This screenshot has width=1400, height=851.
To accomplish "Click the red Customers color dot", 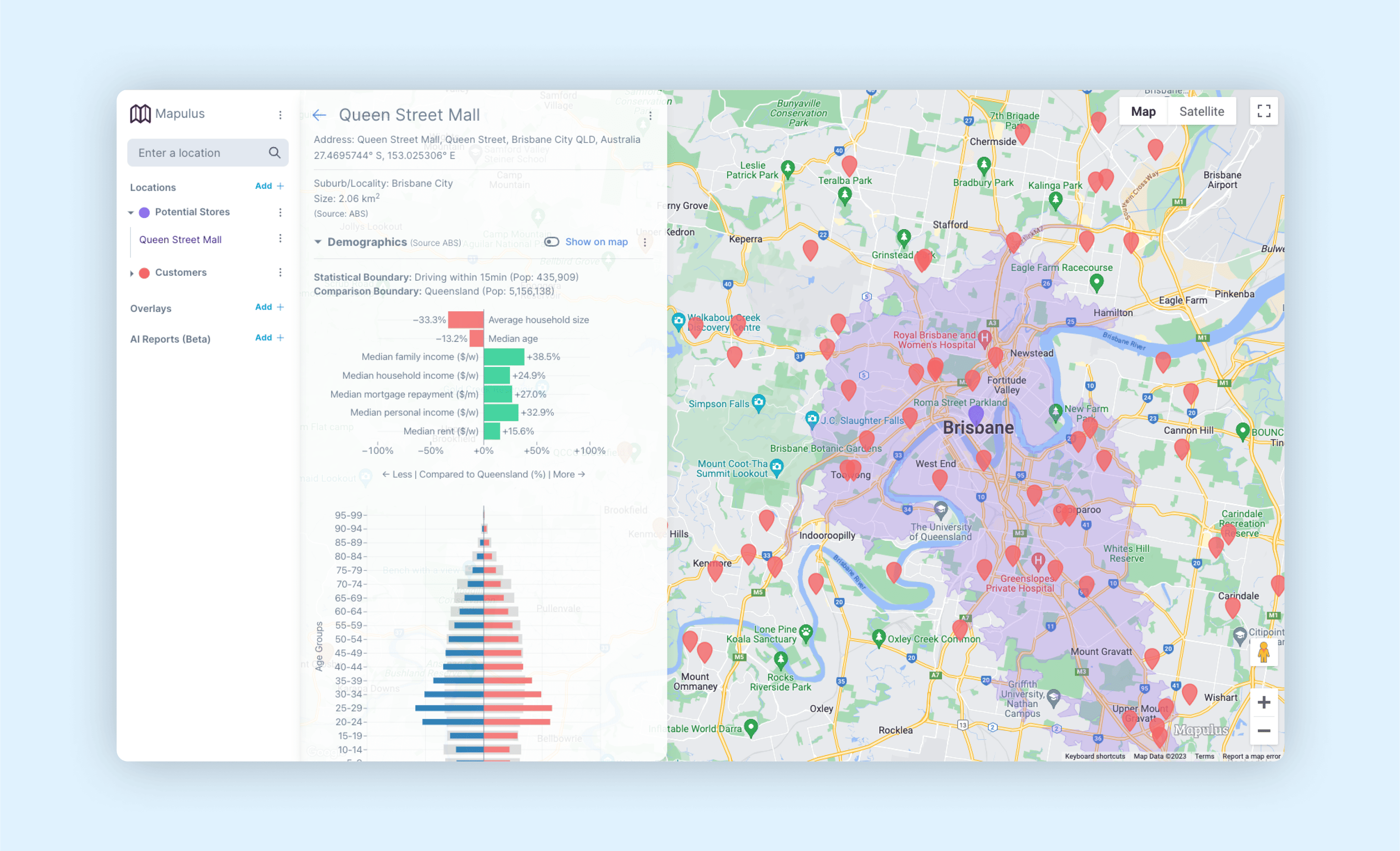I will point(144,273).
